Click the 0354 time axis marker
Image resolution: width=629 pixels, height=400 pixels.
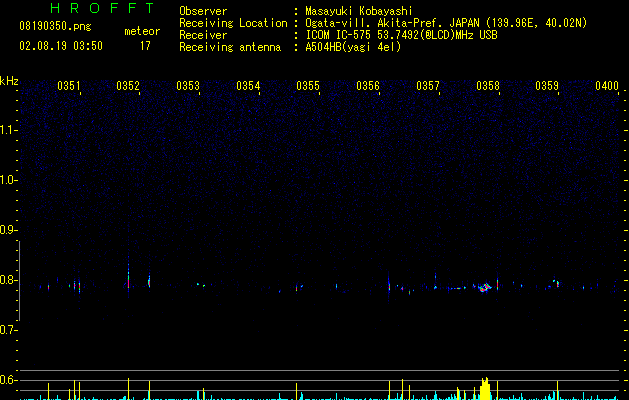(x=248, y=86)
